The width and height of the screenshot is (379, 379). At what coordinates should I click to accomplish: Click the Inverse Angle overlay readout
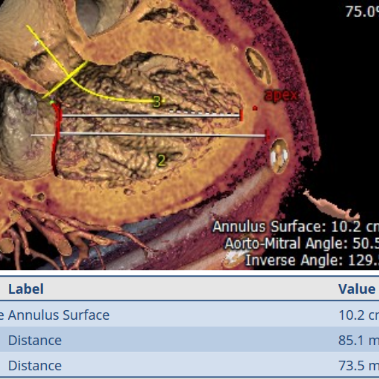point(312,260)
